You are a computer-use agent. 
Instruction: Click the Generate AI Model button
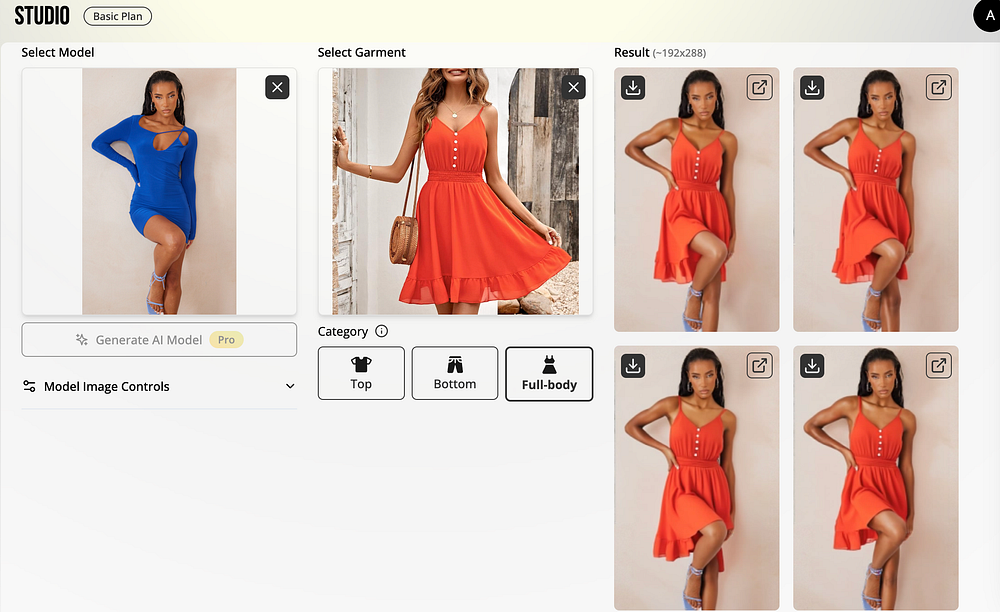[x=159, y=339]
